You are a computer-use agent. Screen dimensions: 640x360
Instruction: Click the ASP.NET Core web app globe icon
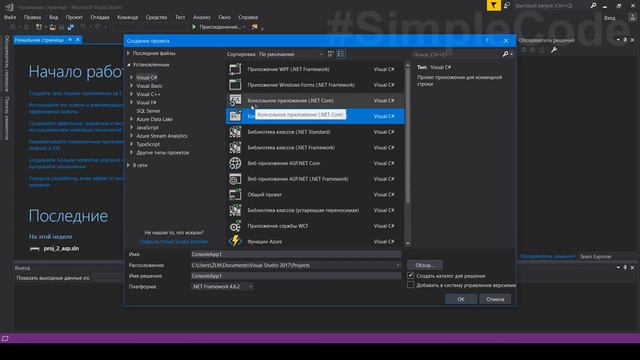tap(235, 163)
